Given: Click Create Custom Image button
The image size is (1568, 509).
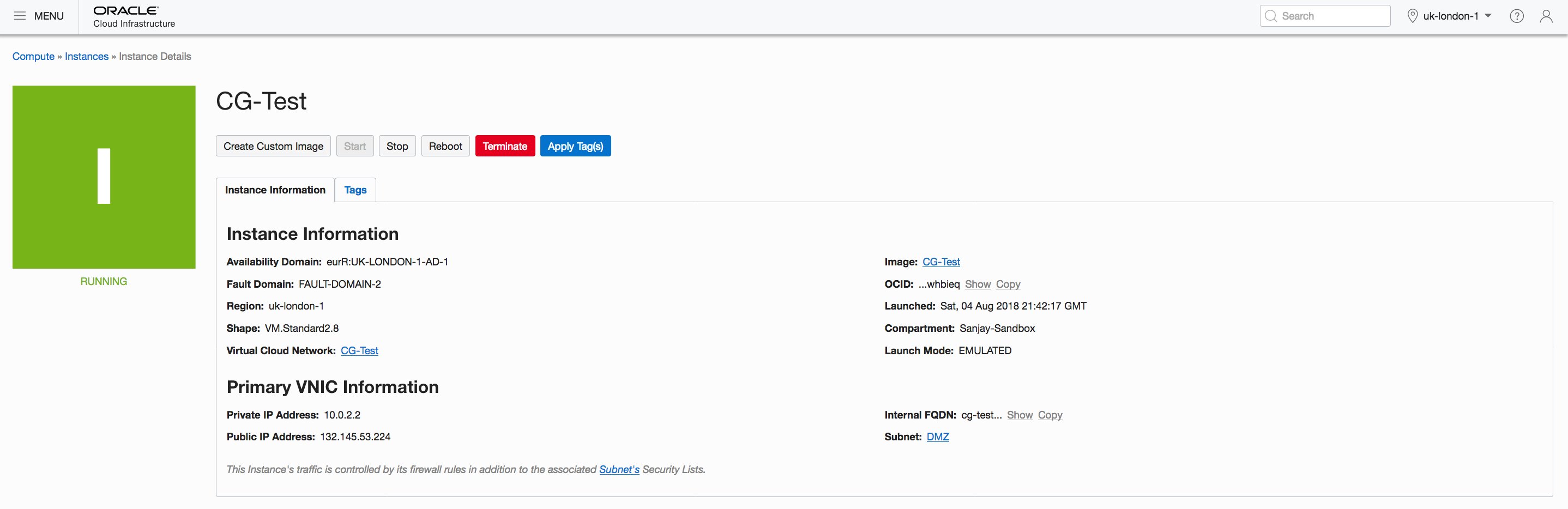Looking at the screenshot, I should coord(273,146).
